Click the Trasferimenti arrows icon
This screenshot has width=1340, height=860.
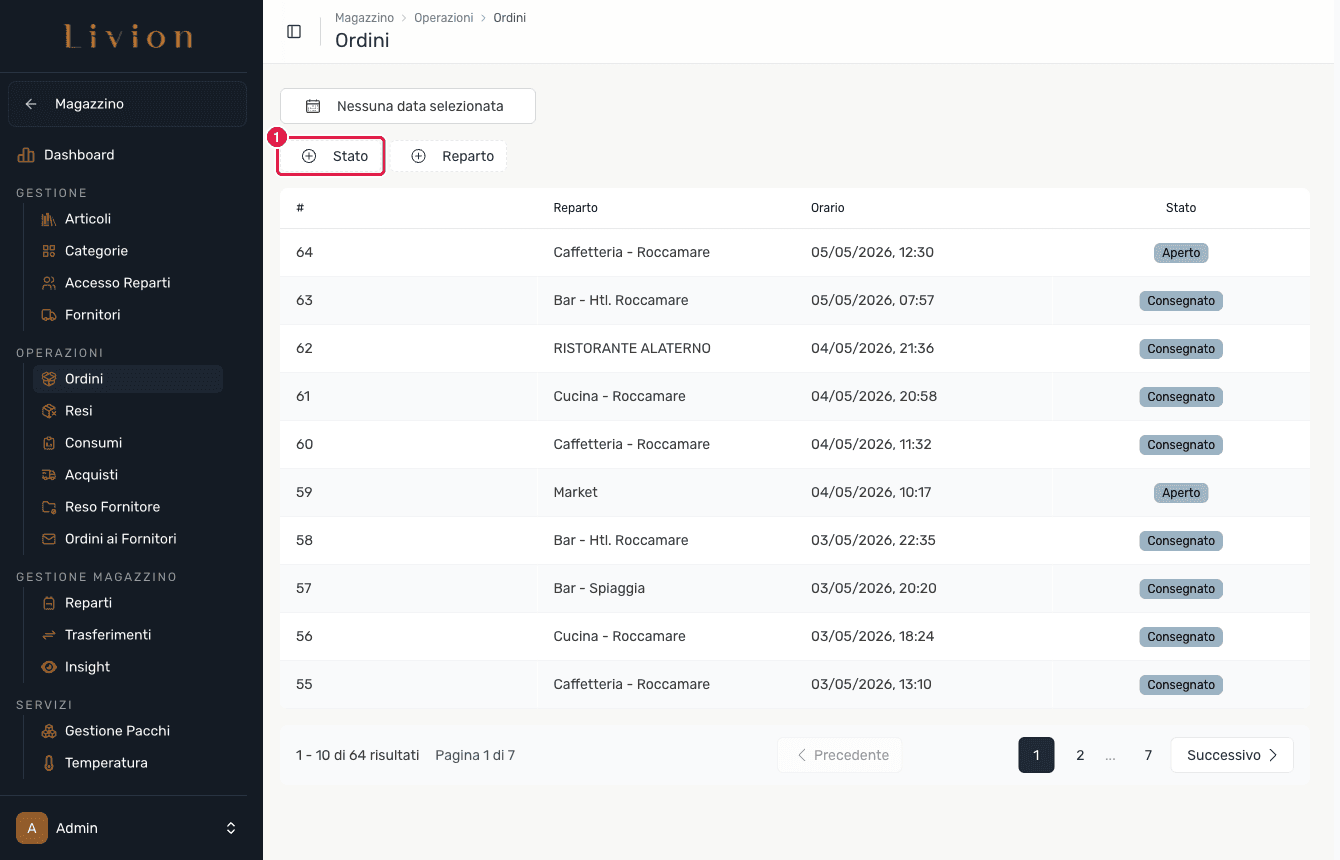pos(48,635)
